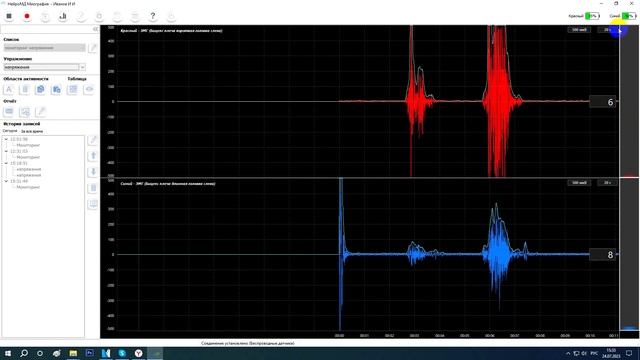
Task: Collapse the left side panel with double arrow
Action: pos(96,29)
